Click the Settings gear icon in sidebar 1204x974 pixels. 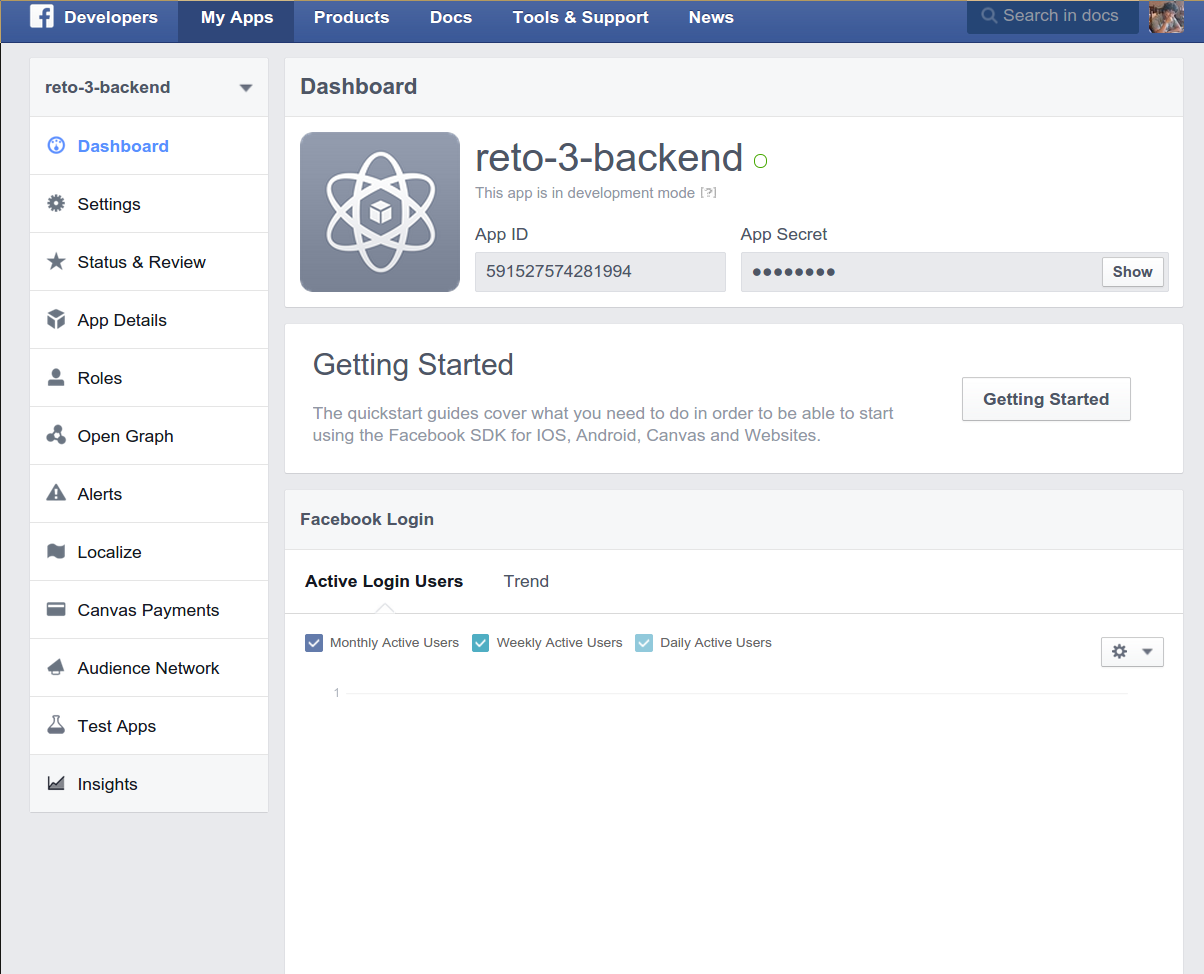click(x=56, y=203)
